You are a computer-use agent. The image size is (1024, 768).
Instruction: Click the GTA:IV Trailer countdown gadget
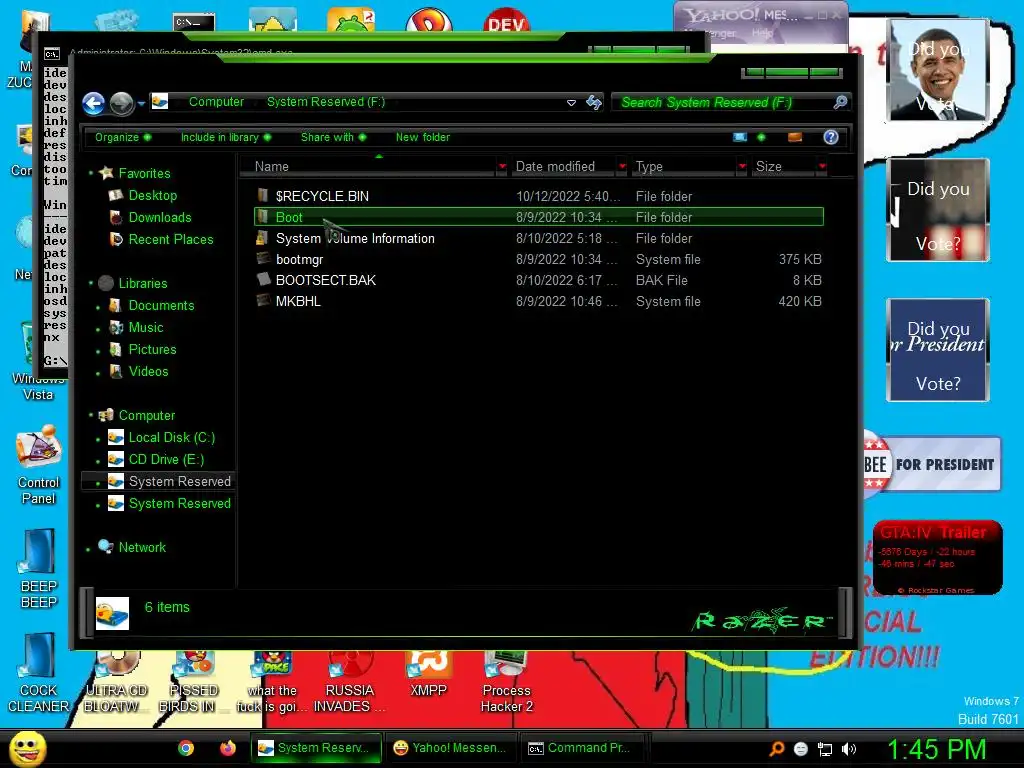(938, 558)
